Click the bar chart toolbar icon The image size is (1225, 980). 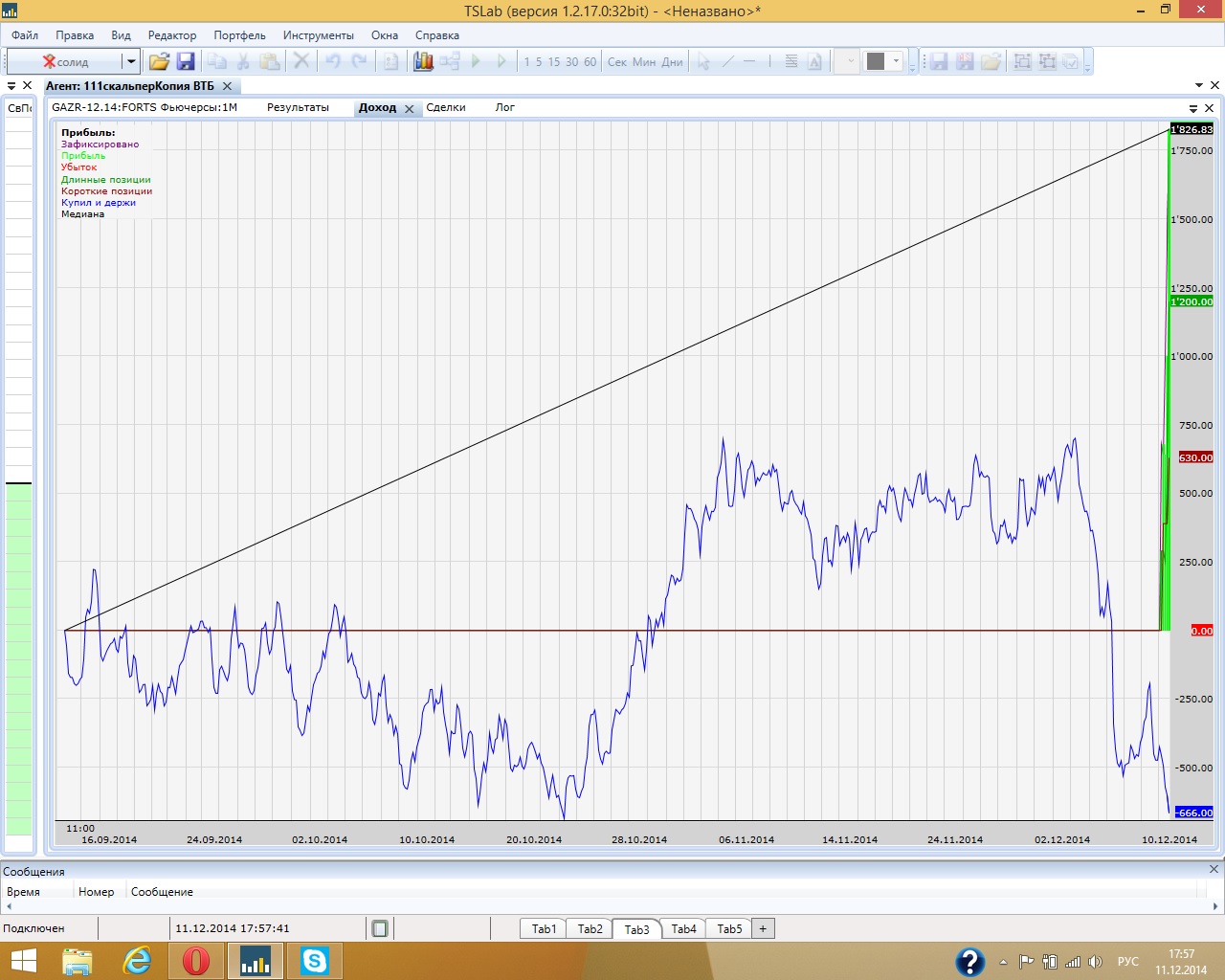tap(423, 61)
